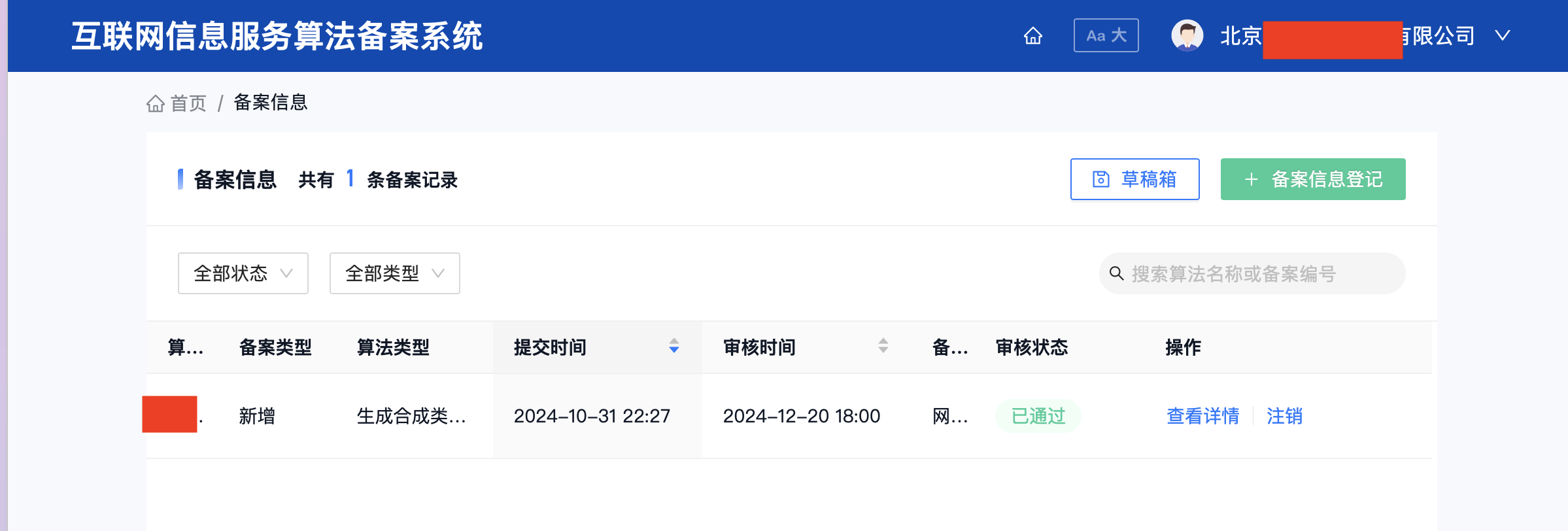This screenshot has width=1568, height=531.
Task: Click the breadcrumb house icon
Action: (x=156, y=103)
